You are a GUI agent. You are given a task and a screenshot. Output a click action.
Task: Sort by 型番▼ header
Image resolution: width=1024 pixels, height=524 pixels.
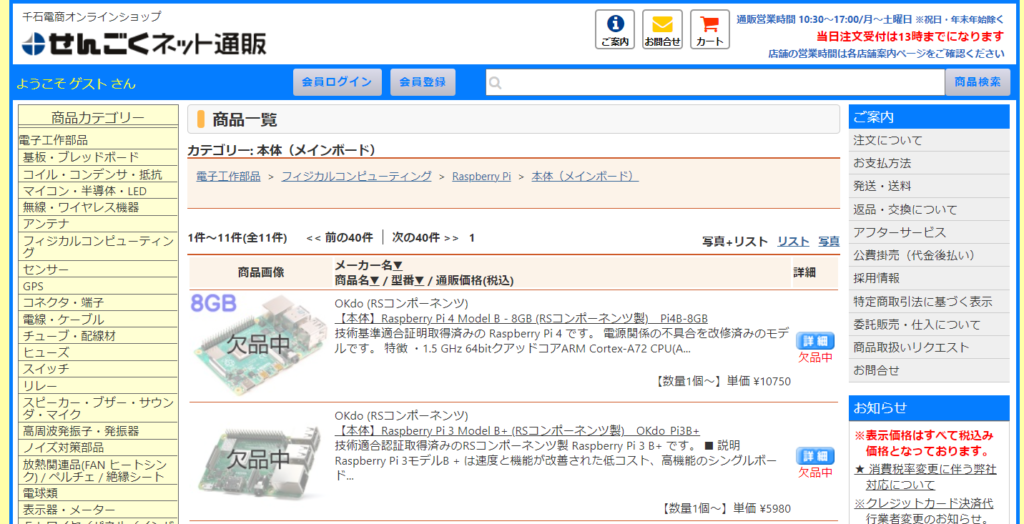tap(408, 280)
